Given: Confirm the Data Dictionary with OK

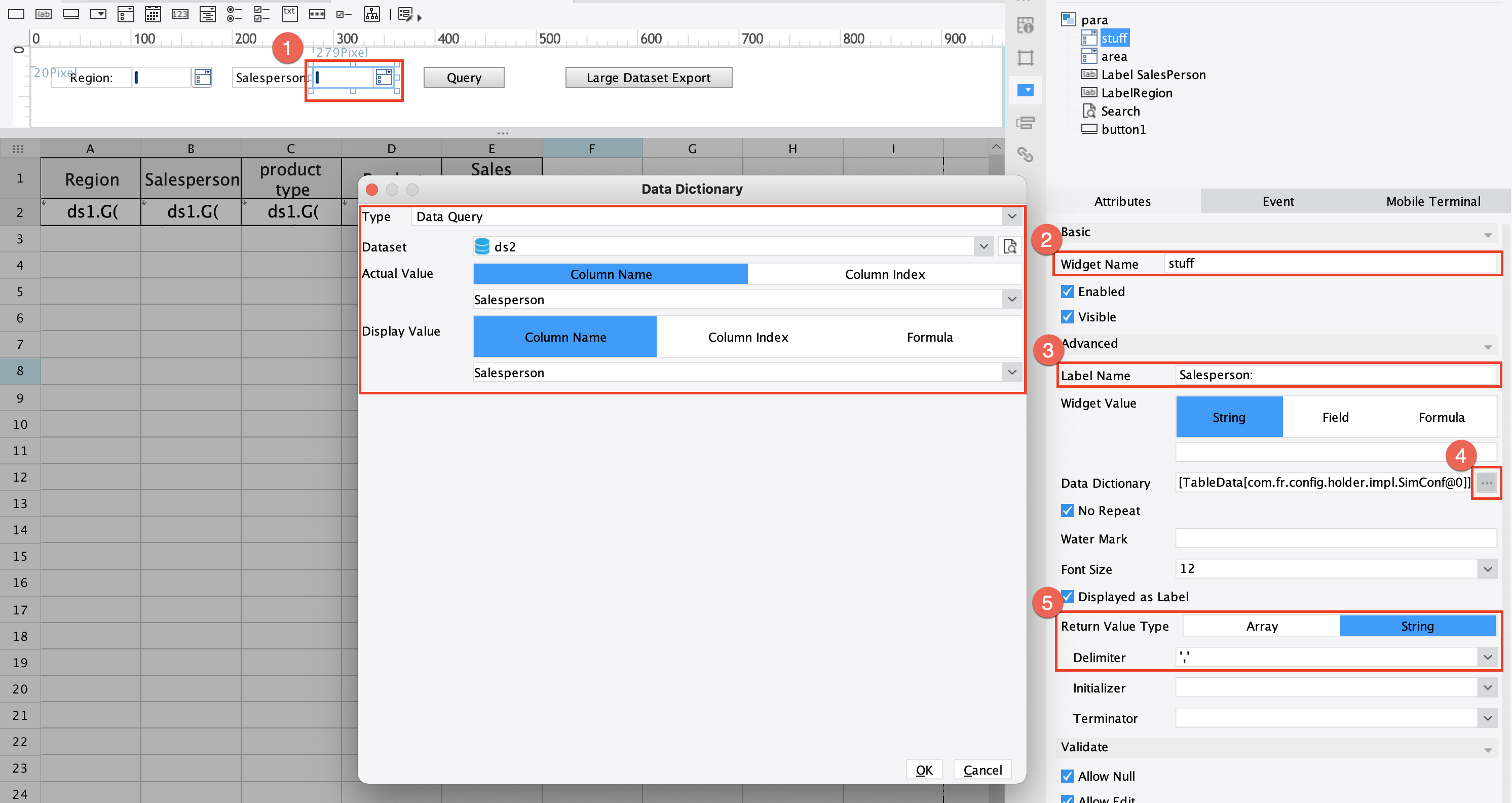Looking at the screenshot, I should 924,770.
